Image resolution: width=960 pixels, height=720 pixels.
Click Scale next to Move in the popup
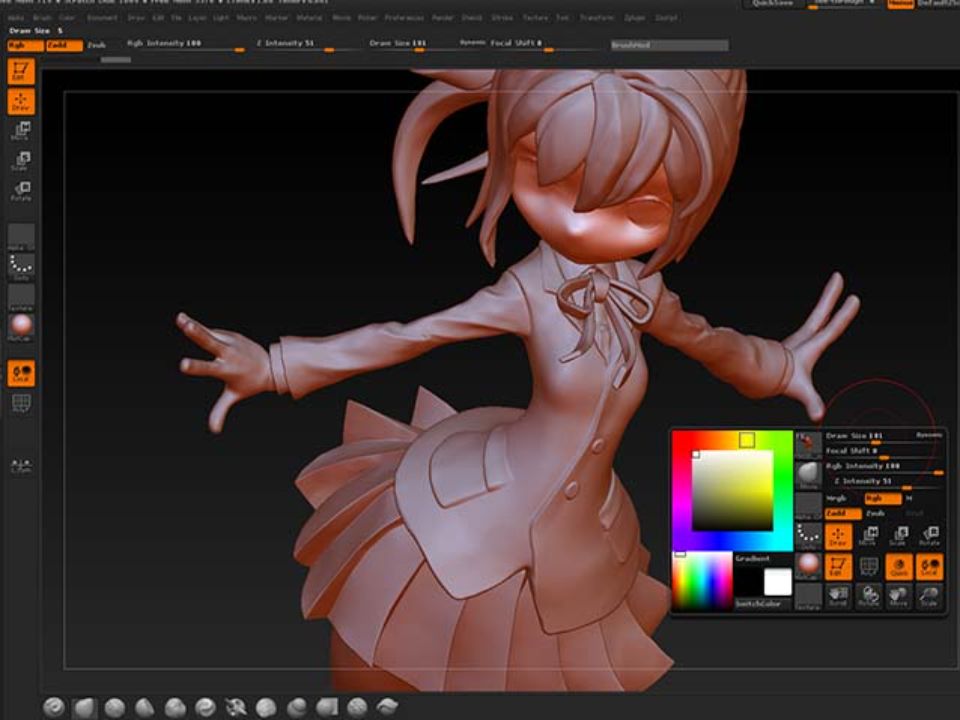[898, 536]
